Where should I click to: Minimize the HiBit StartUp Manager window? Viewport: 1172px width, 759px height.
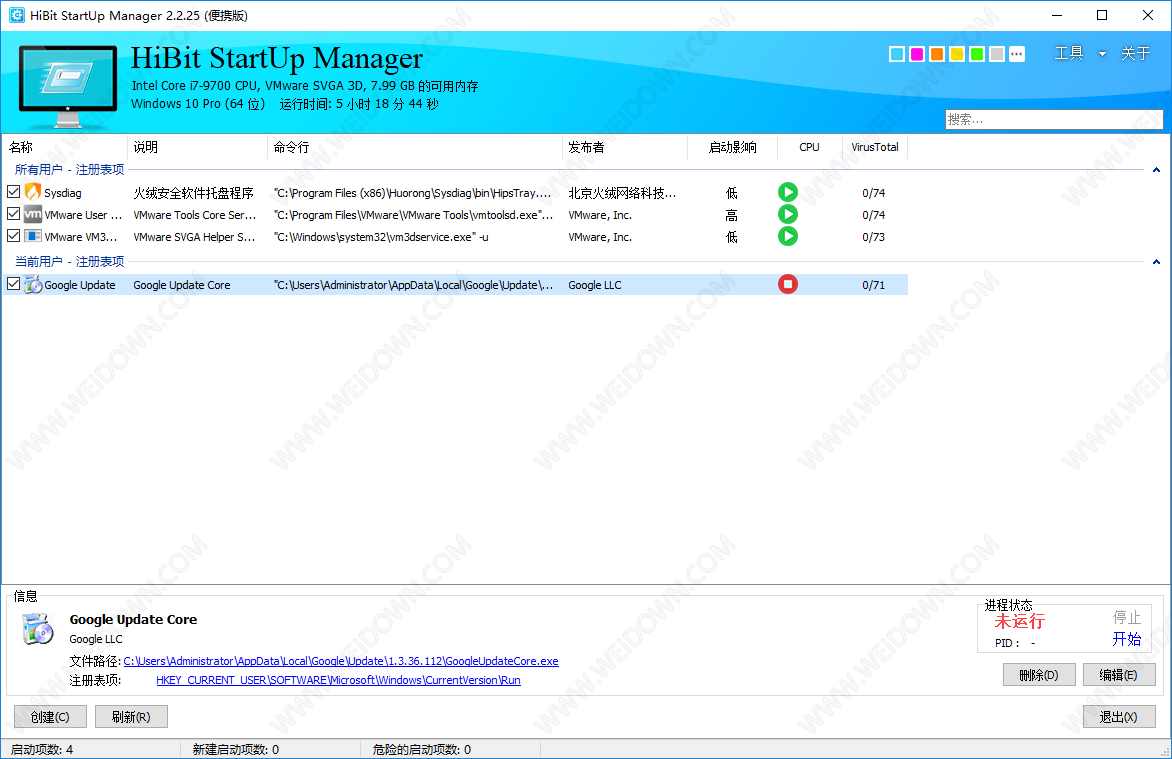1057,15
